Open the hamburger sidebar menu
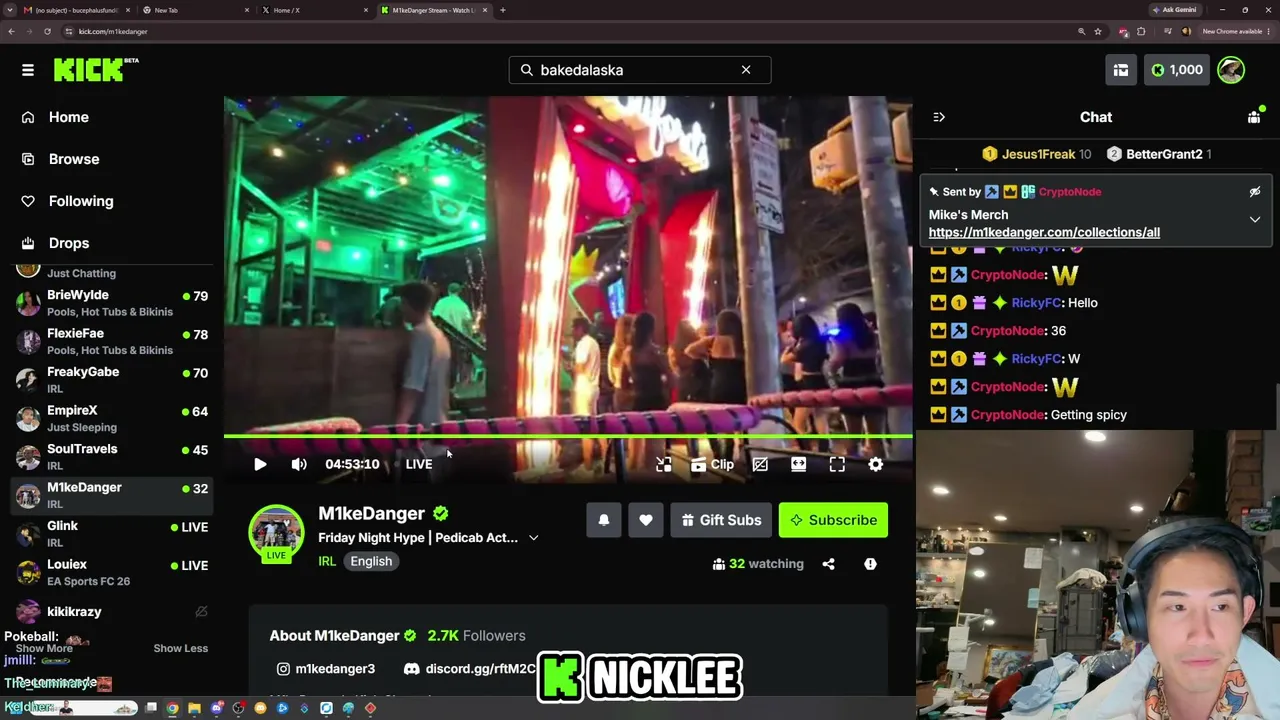Viewport: 1280px width, 720px height. point(28,70)
